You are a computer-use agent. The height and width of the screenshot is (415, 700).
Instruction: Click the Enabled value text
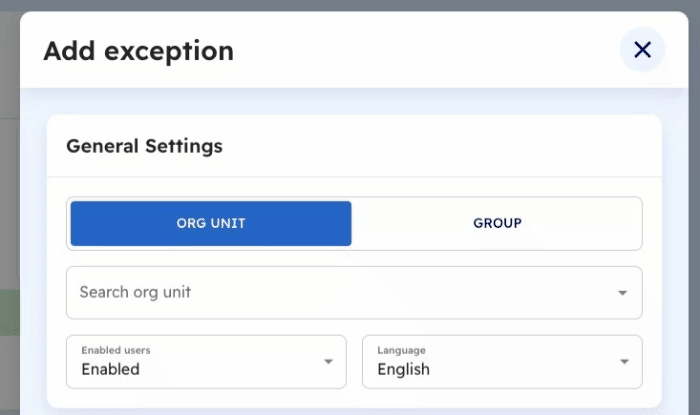111,369
